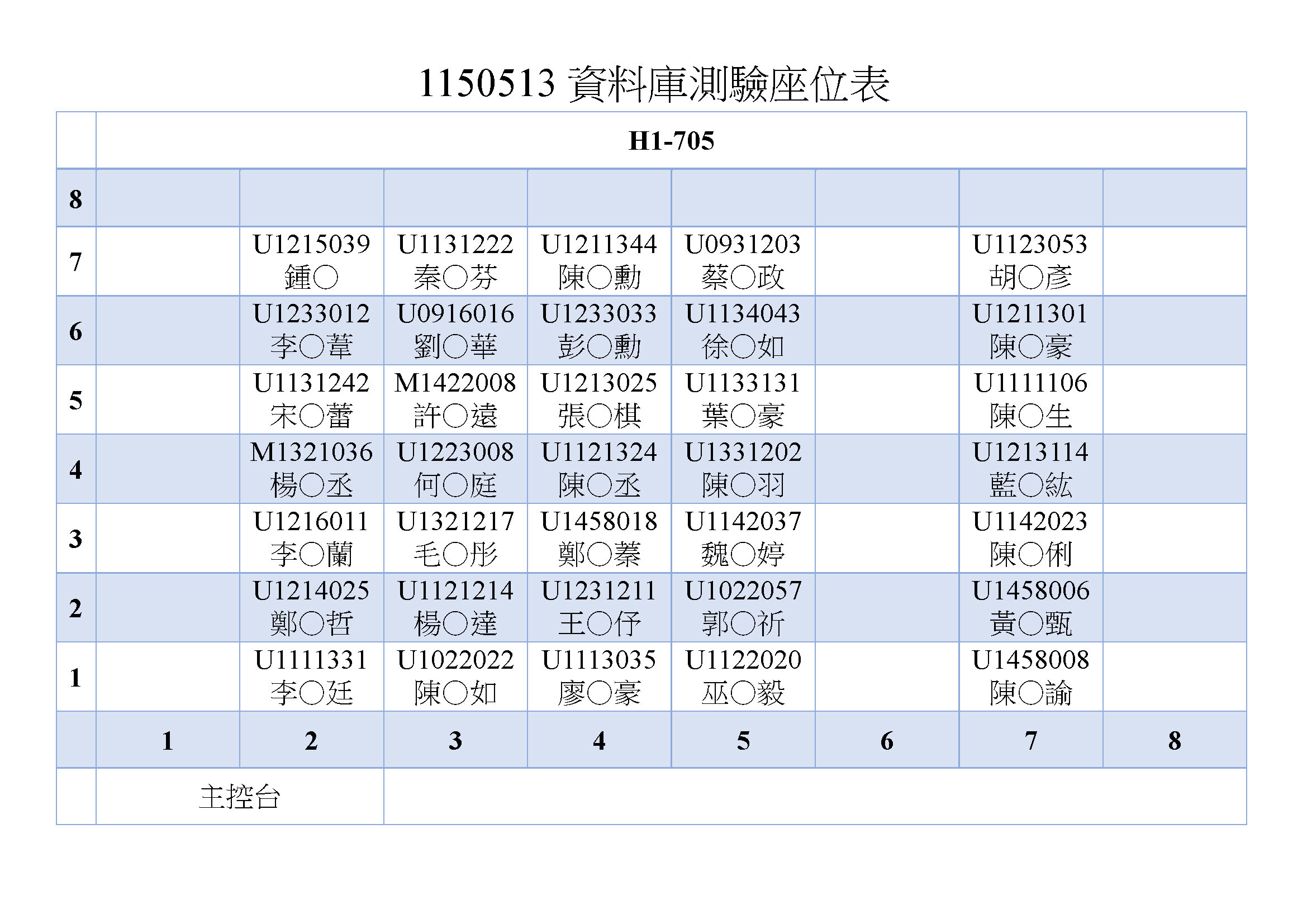
Task: Click seat cell U1113035 廖〇豪
Action: pos(600,677)
